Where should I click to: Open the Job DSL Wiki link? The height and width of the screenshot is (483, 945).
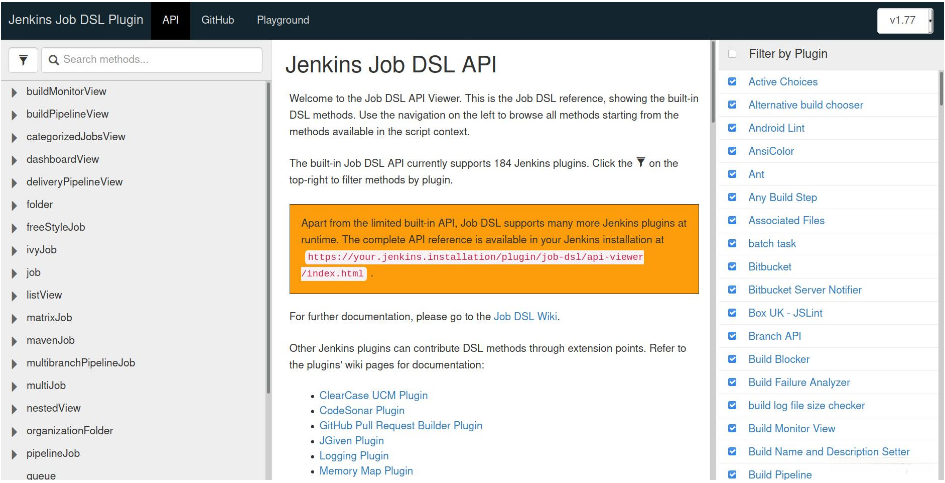(525, 317)
